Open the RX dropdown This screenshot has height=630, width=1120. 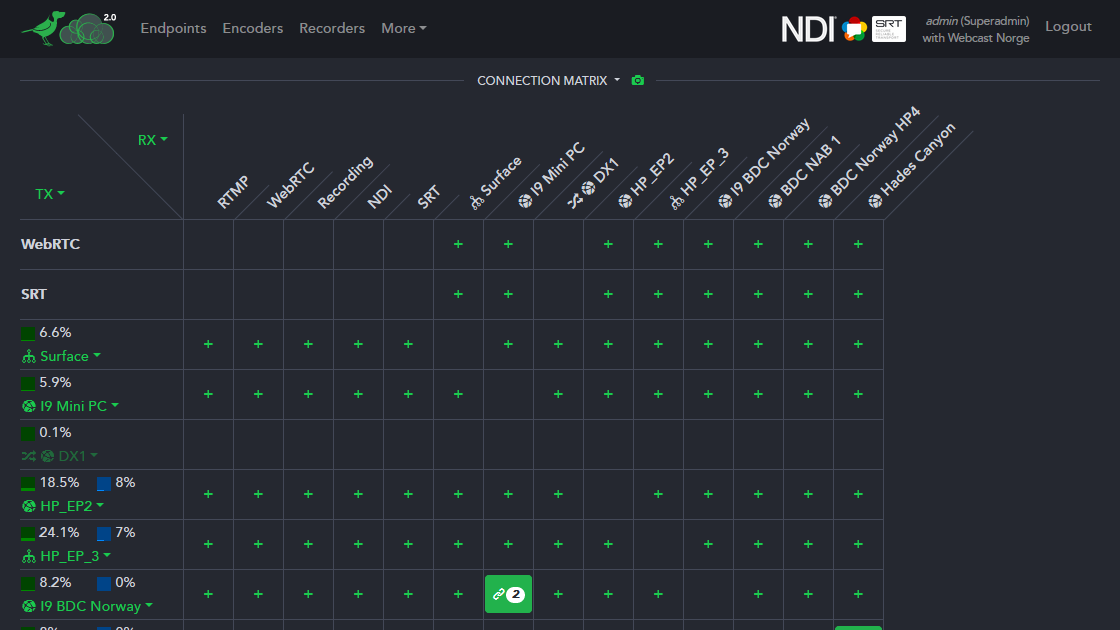(152, 140)
